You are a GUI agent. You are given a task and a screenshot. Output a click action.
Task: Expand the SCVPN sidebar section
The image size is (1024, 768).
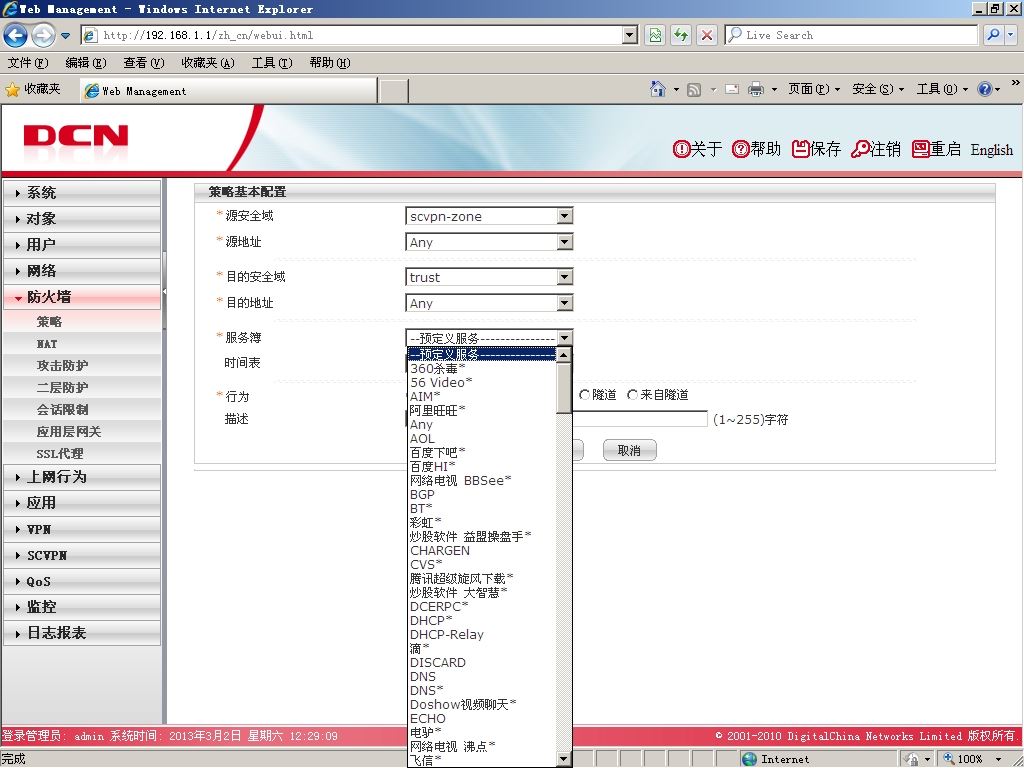pos(82,555)
